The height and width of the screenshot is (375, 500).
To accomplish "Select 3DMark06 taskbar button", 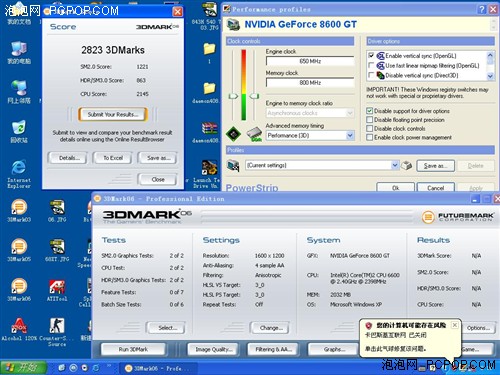I will pyautogui.click(x=158, y=368).
